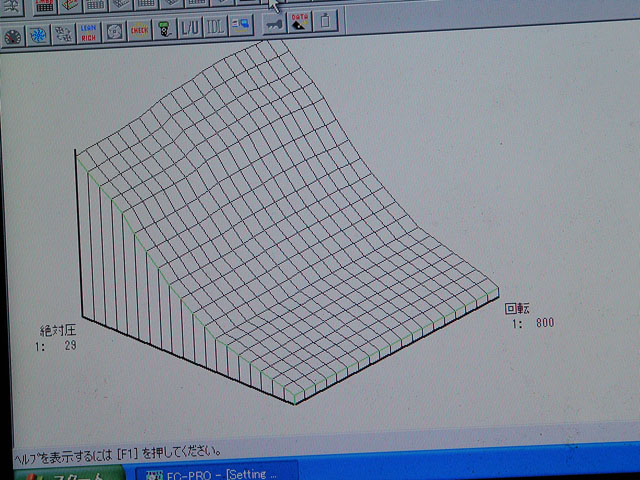The image size is (640, 480).
Task: Click the key lock icon
Action: tap(273, 24)
